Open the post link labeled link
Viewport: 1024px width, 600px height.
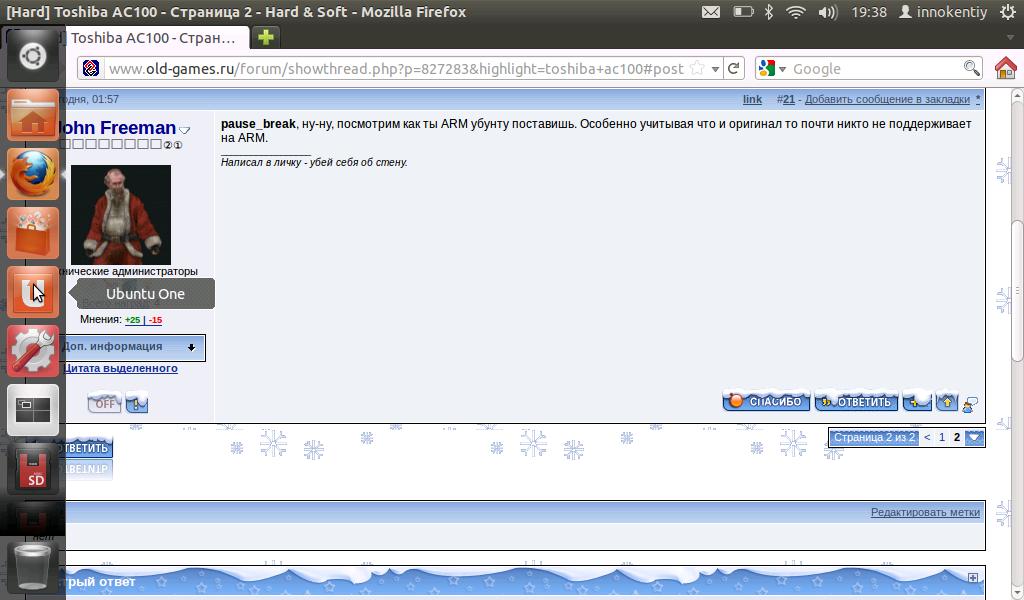point(752,99)
